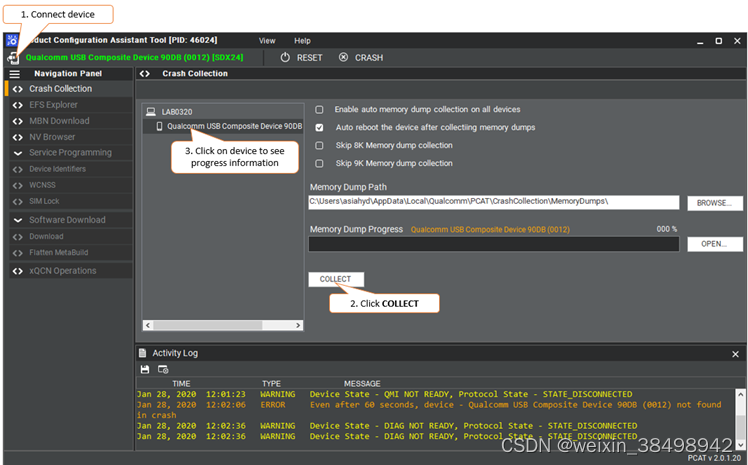The height and width of the screenshot is (465, 748).
Task: Click the icon beside MBN Download
Action: (x=18, y=121)
